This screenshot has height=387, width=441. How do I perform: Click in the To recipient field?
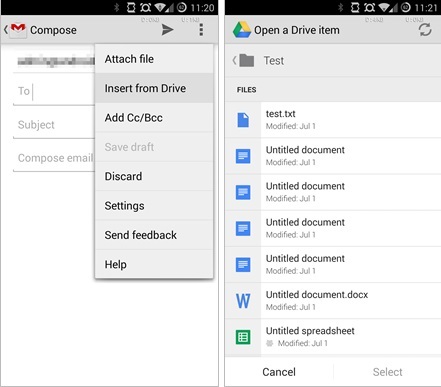(x=54, y=91)
